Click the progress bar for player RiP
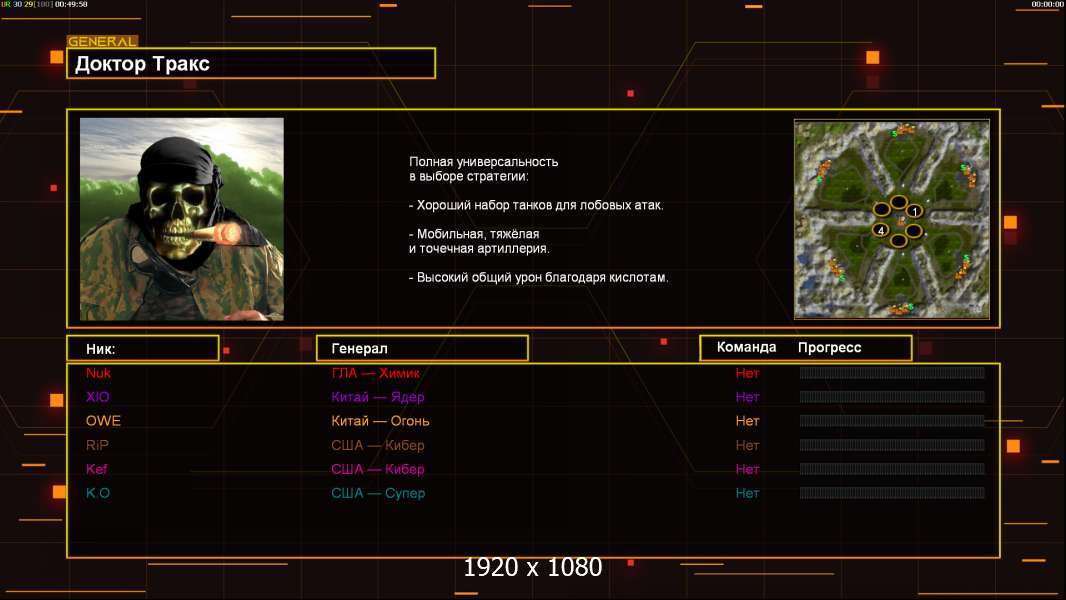 point(892,445)
